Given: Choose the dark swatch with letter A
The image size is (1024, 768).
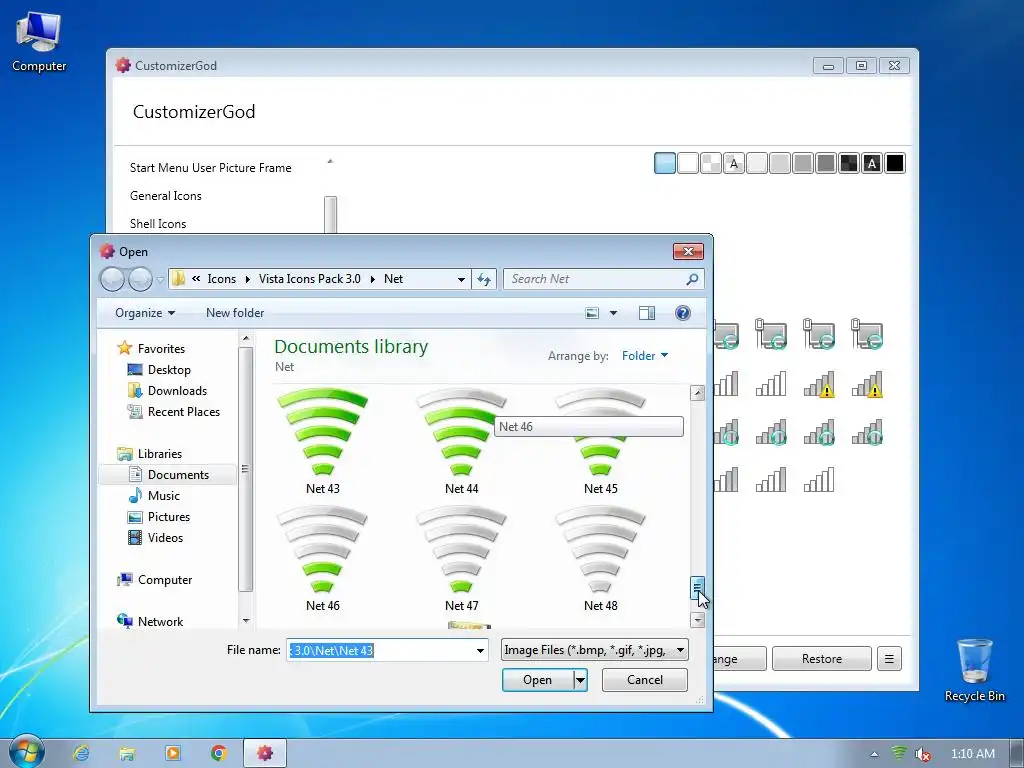Looking at the screenshot, I should click(872, 163).
